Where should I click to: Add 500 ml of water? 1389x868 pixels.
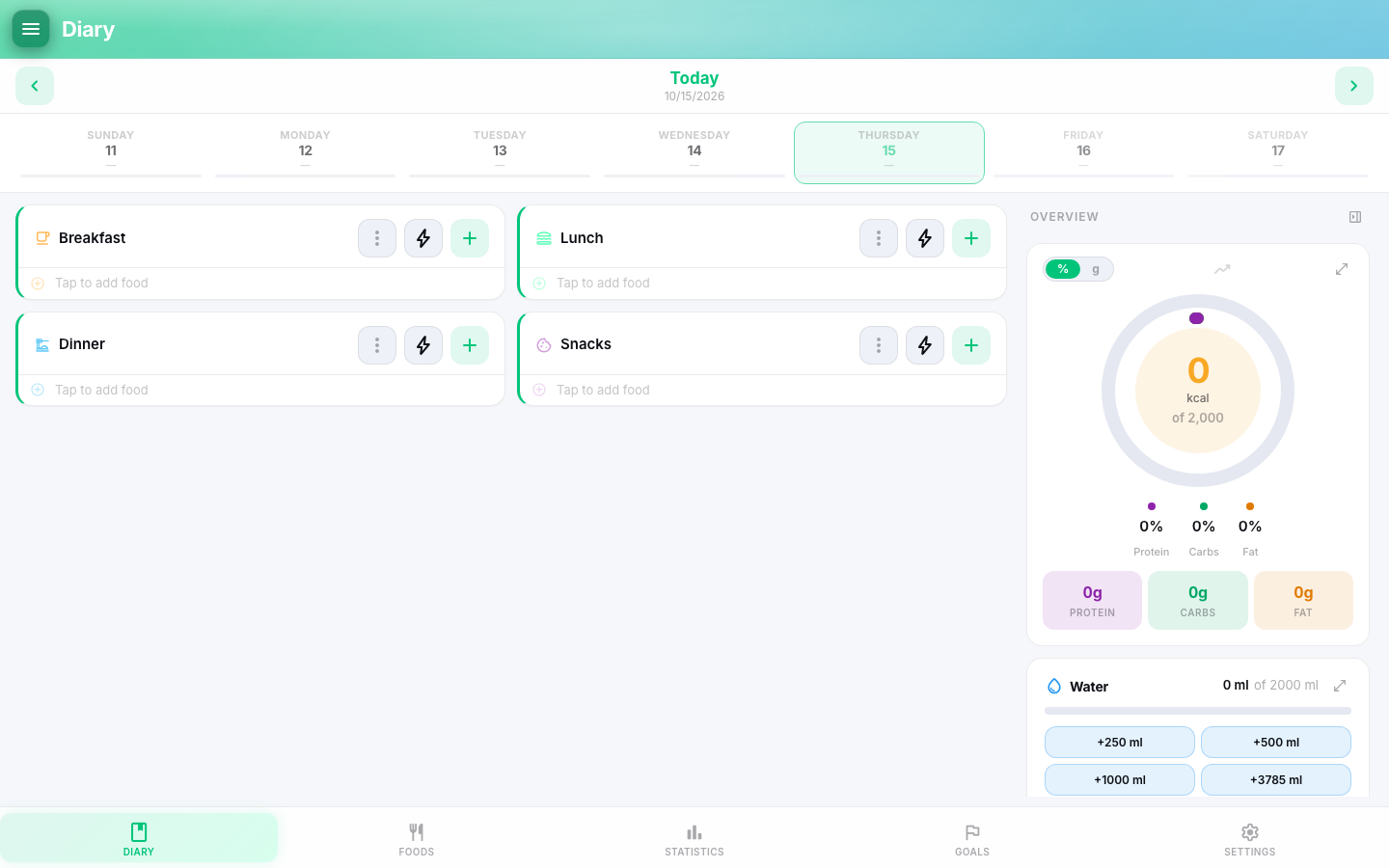pos(1276,743)
